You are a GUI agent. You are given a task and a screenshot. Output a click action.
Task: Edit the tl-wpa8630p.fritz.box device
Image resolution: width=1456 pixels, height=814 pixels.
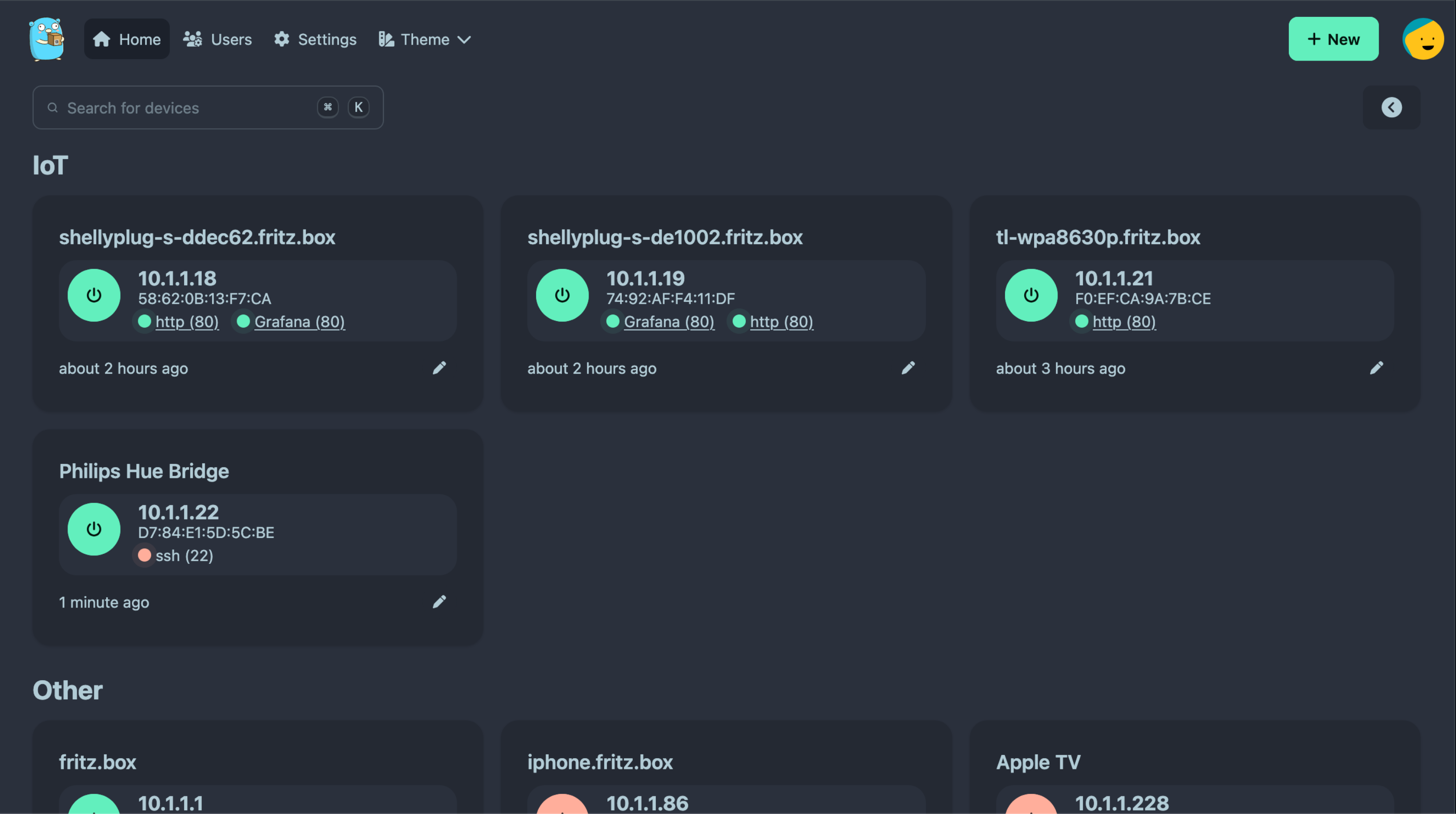[1376, 368]
